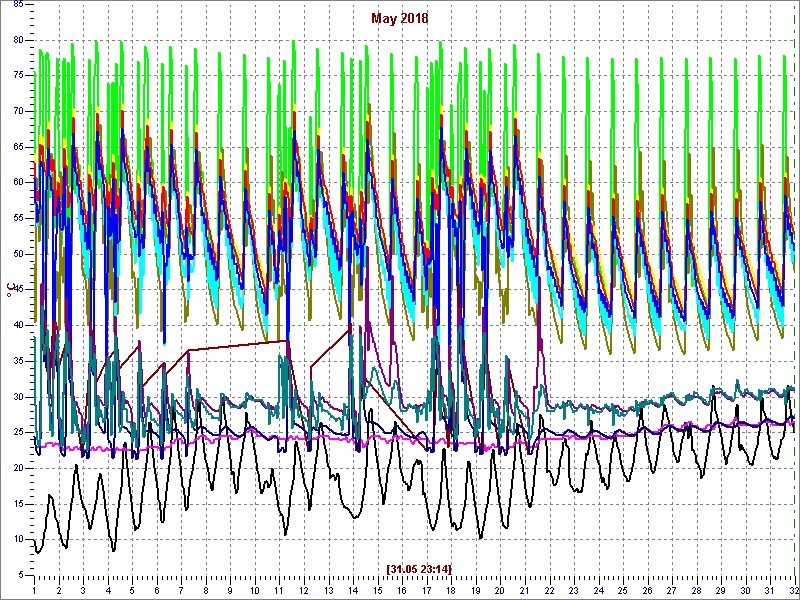
Task: Select day 1 on the x-axis
Action: click(x=34, y=589)
